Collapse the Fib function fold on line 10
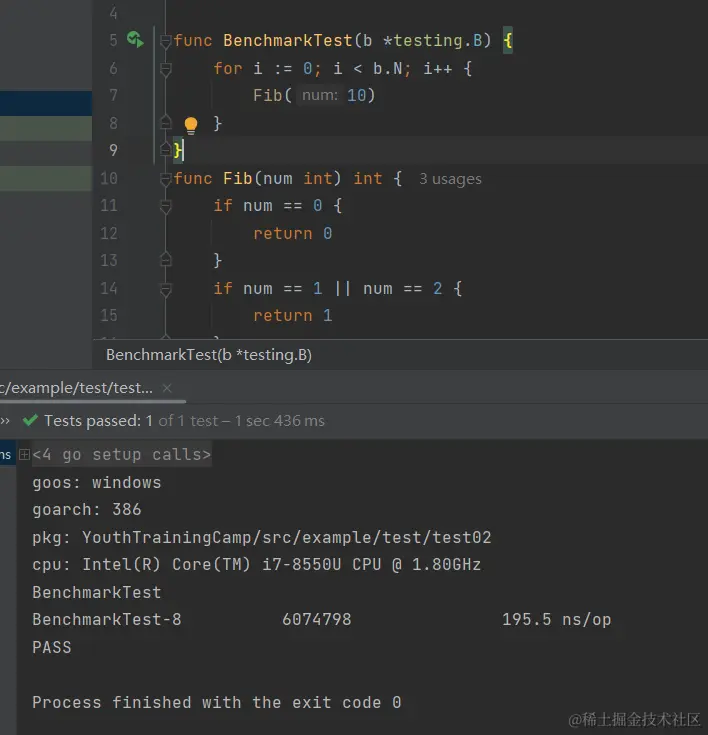Image resolution: width=708 pixels, height=735 pixels. 165,179
